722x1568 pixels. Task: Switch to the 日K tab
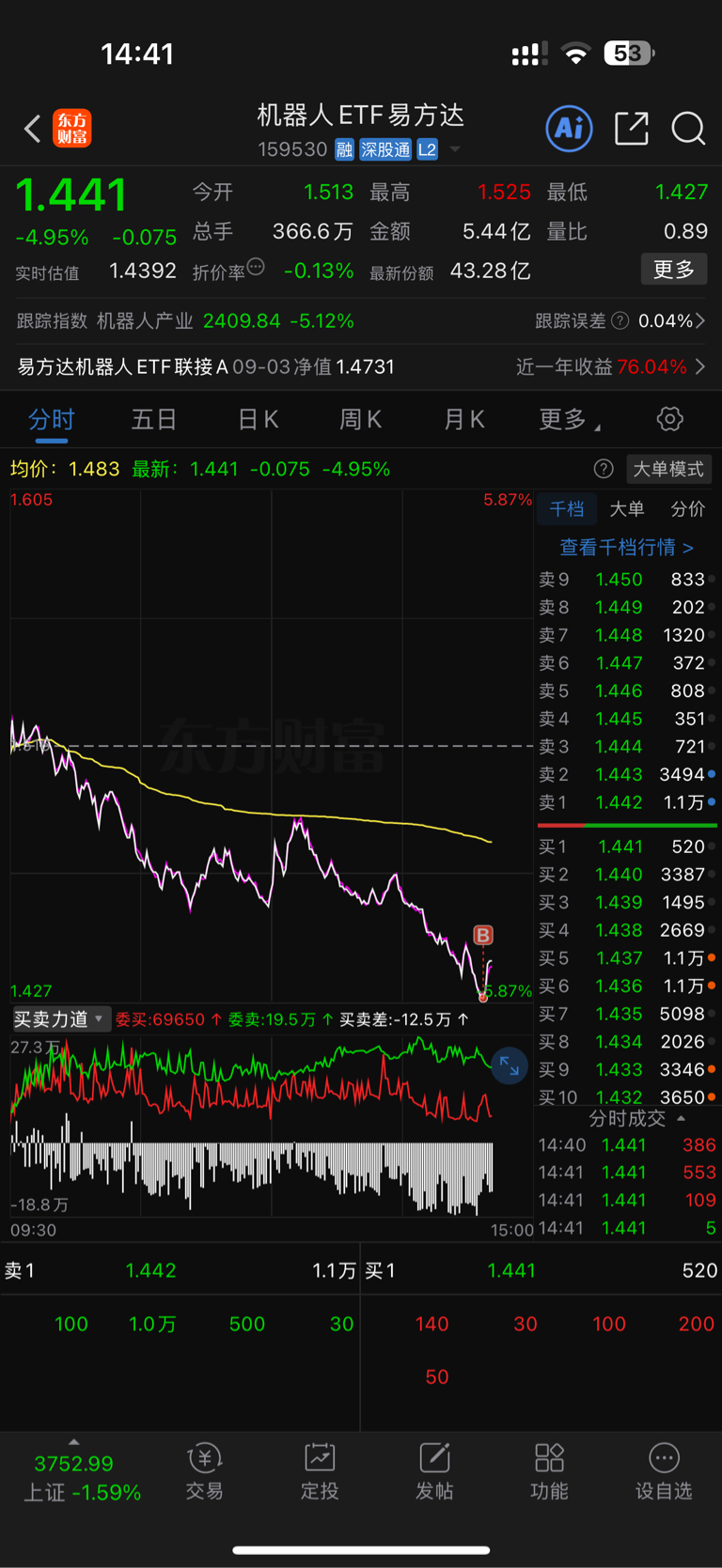click(x=258, y=419)
